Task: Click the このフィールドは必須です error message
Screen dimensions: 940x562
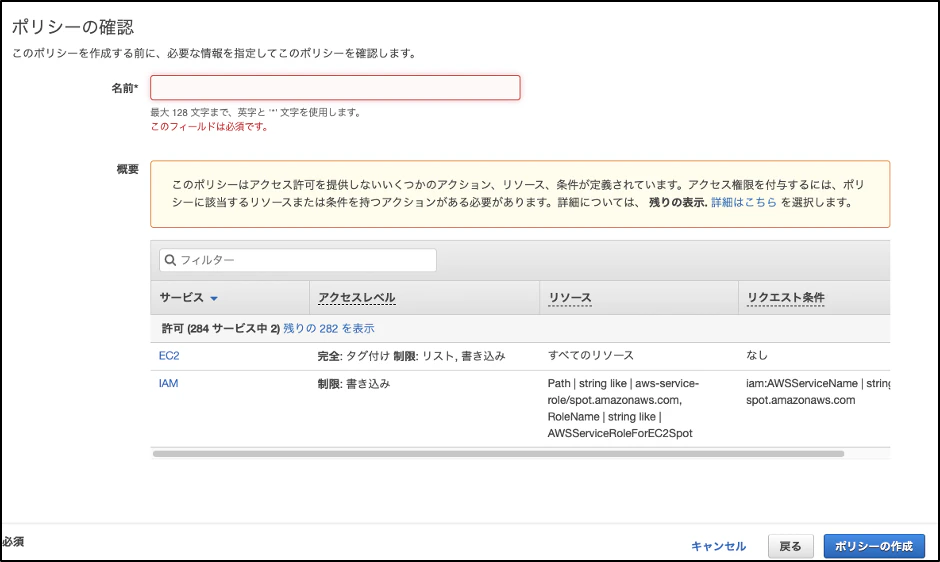Action: [209, 127]
